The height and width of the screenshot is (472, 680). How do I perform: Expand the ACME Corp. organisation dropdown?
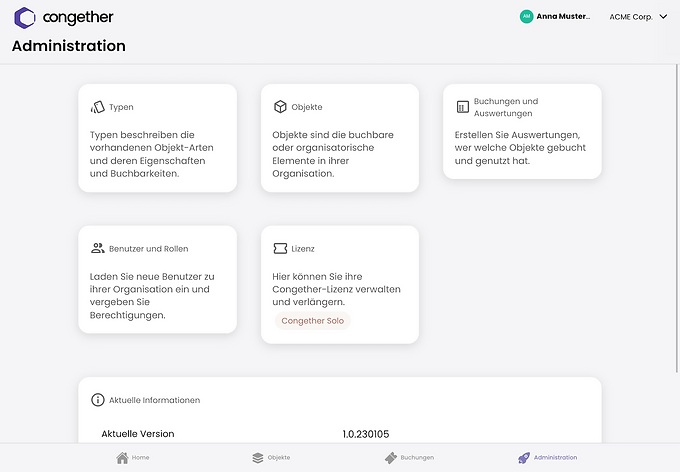coord(638,17)
